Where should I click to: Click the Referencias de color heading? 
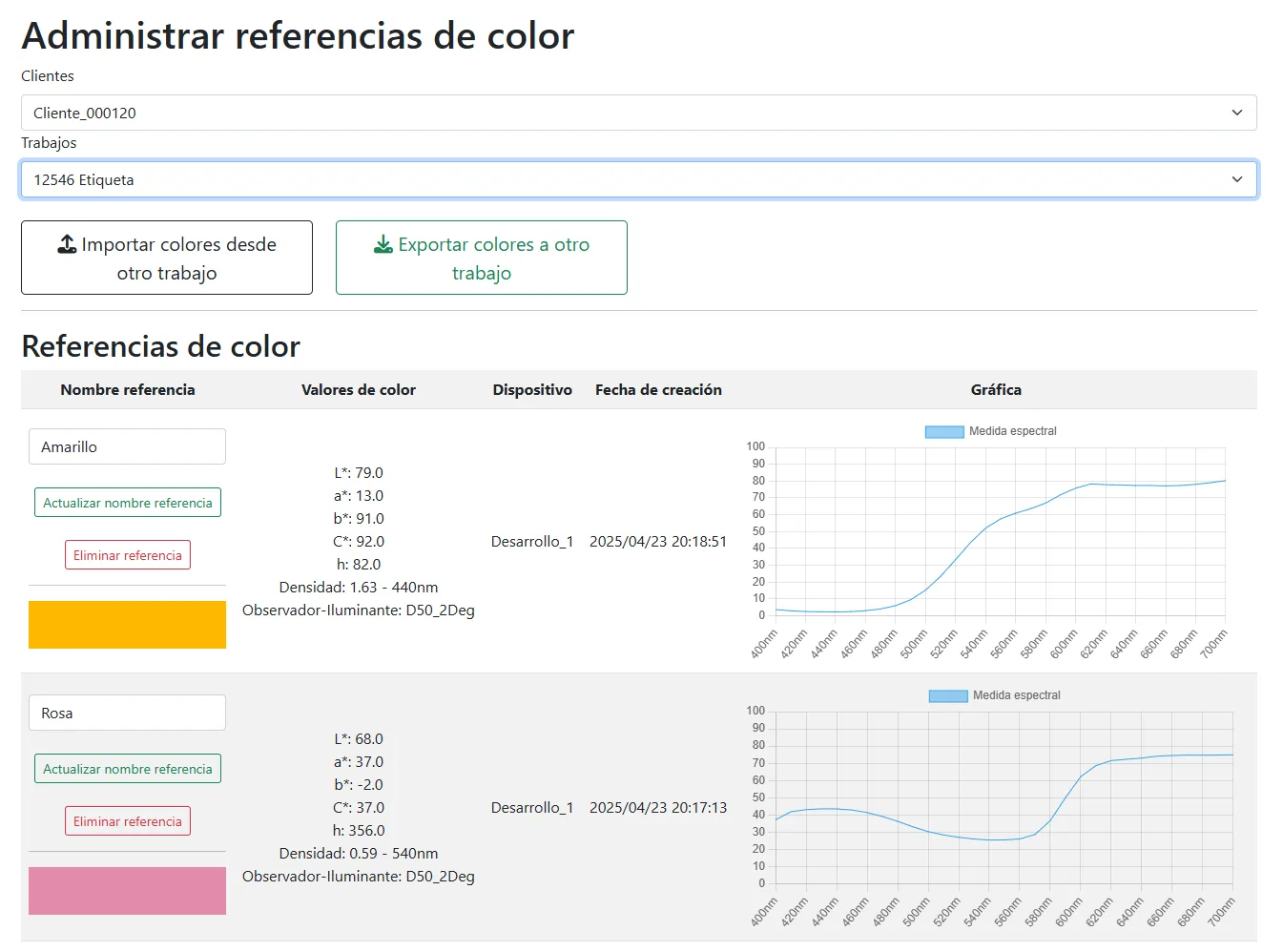[x=160, y=345]
